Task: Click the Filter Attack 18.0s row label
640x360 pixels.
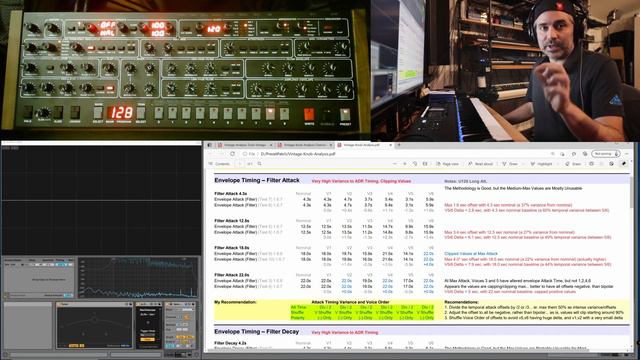Action: pos(231,247)
